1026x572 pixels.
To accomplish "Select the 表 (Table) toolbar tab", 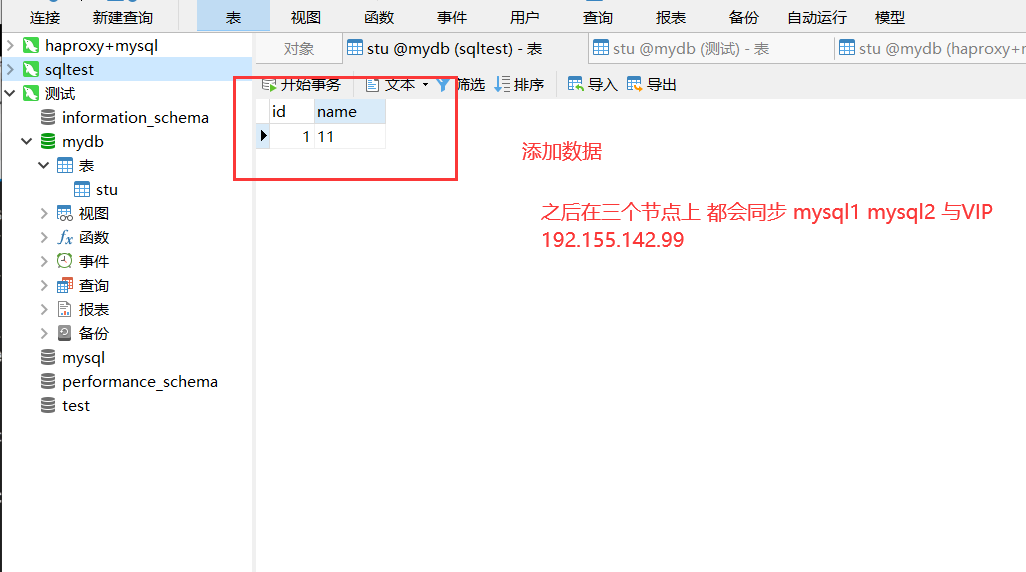I will tap(234, 18).
